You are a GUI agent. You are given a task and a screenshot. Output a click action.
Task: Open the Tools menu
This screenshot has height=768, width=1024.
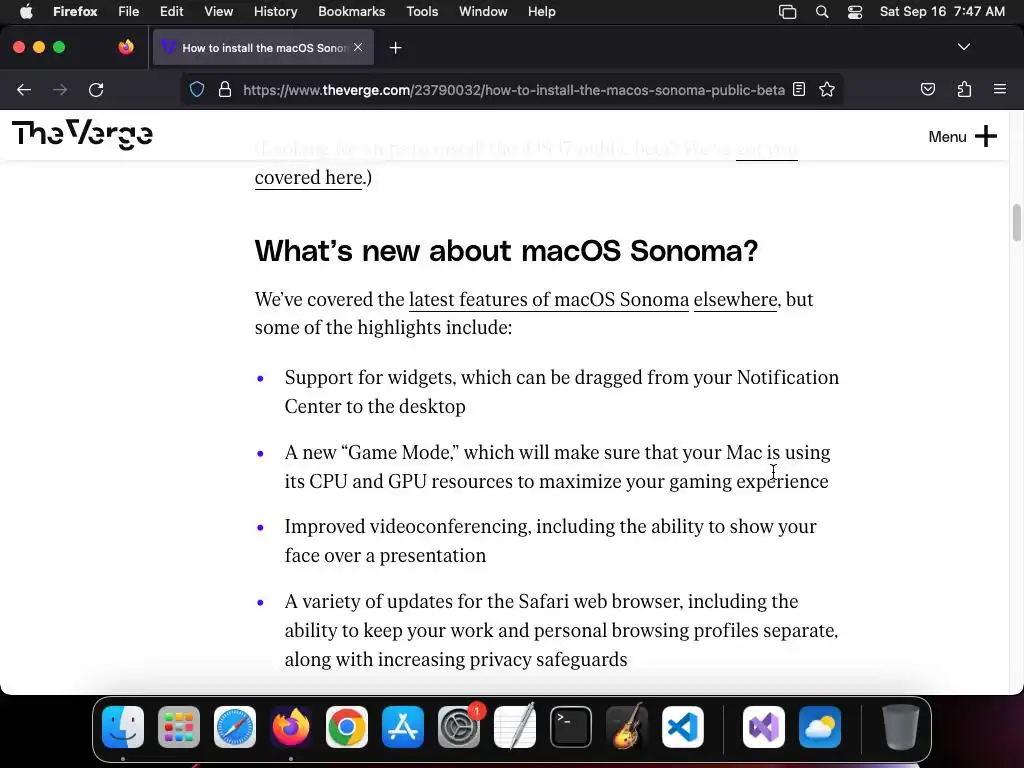[422, 12]
